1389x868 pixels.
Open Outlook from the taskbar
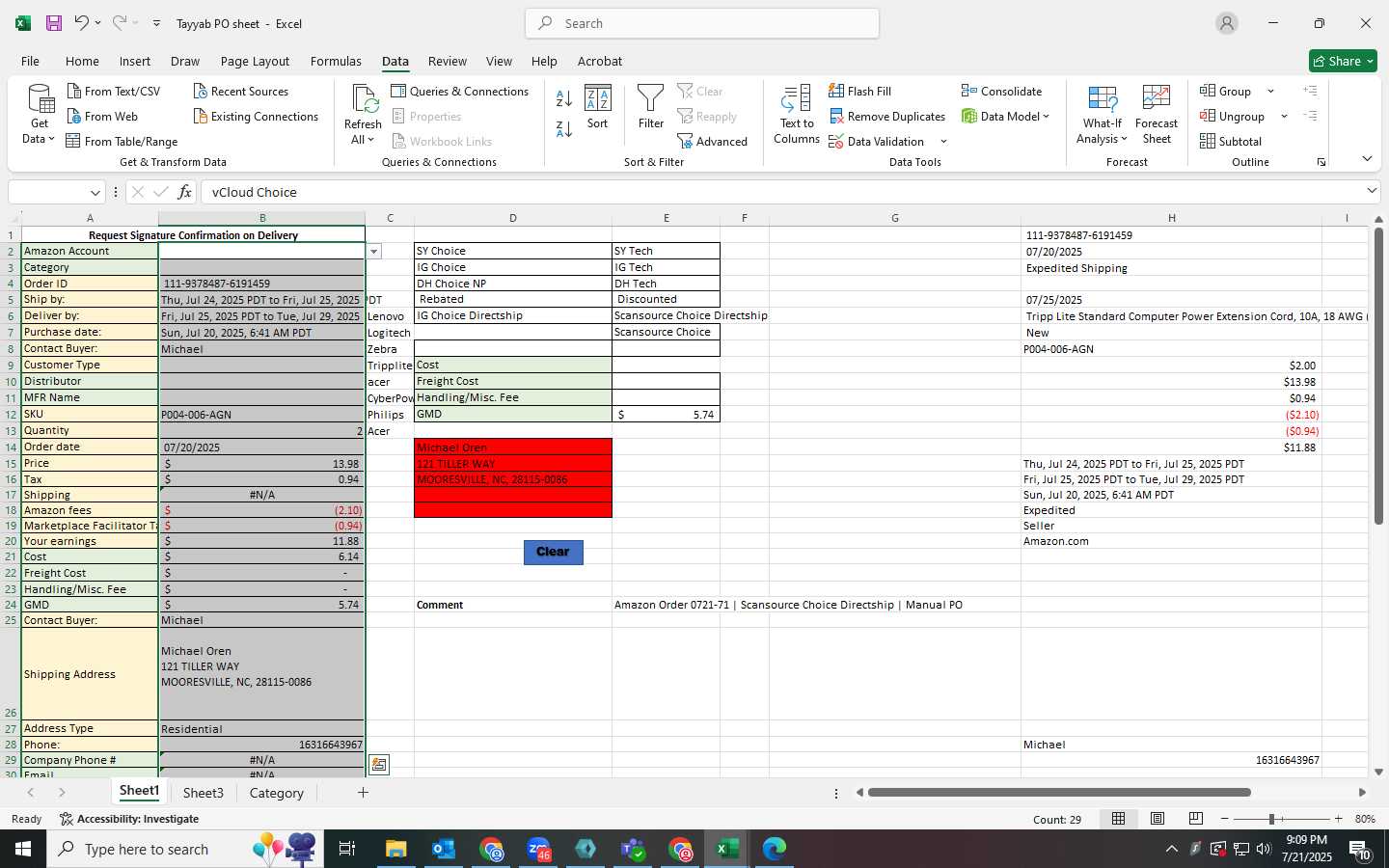pyautogui.click(x=444, y=849)
